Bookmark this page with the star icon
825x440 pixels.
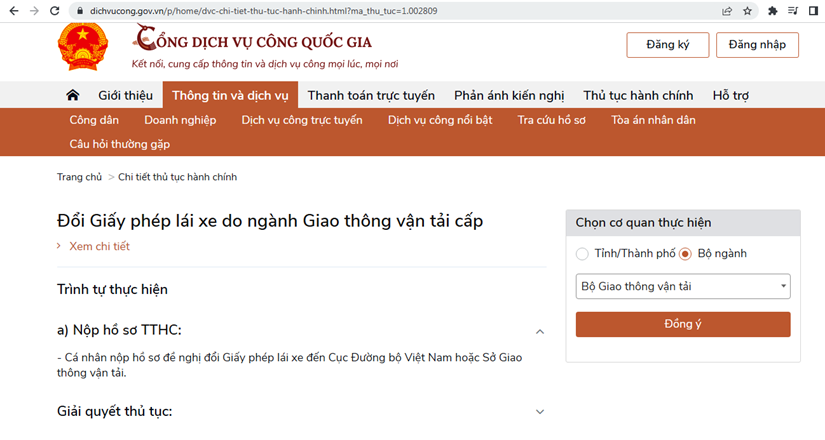coord(747,11)
